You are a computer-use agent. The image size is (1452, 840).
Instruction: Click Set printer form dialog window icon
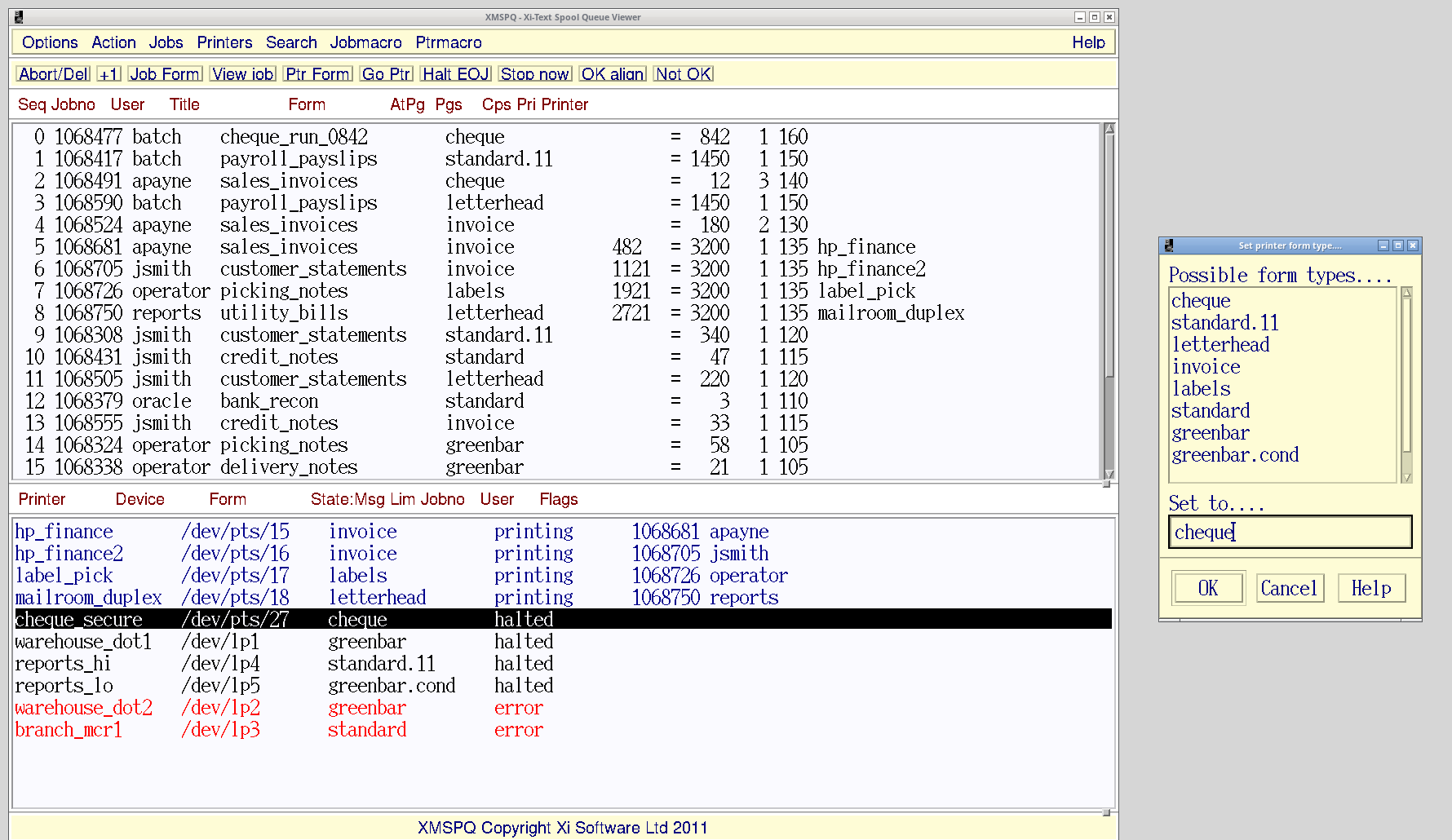point(1168,245)
